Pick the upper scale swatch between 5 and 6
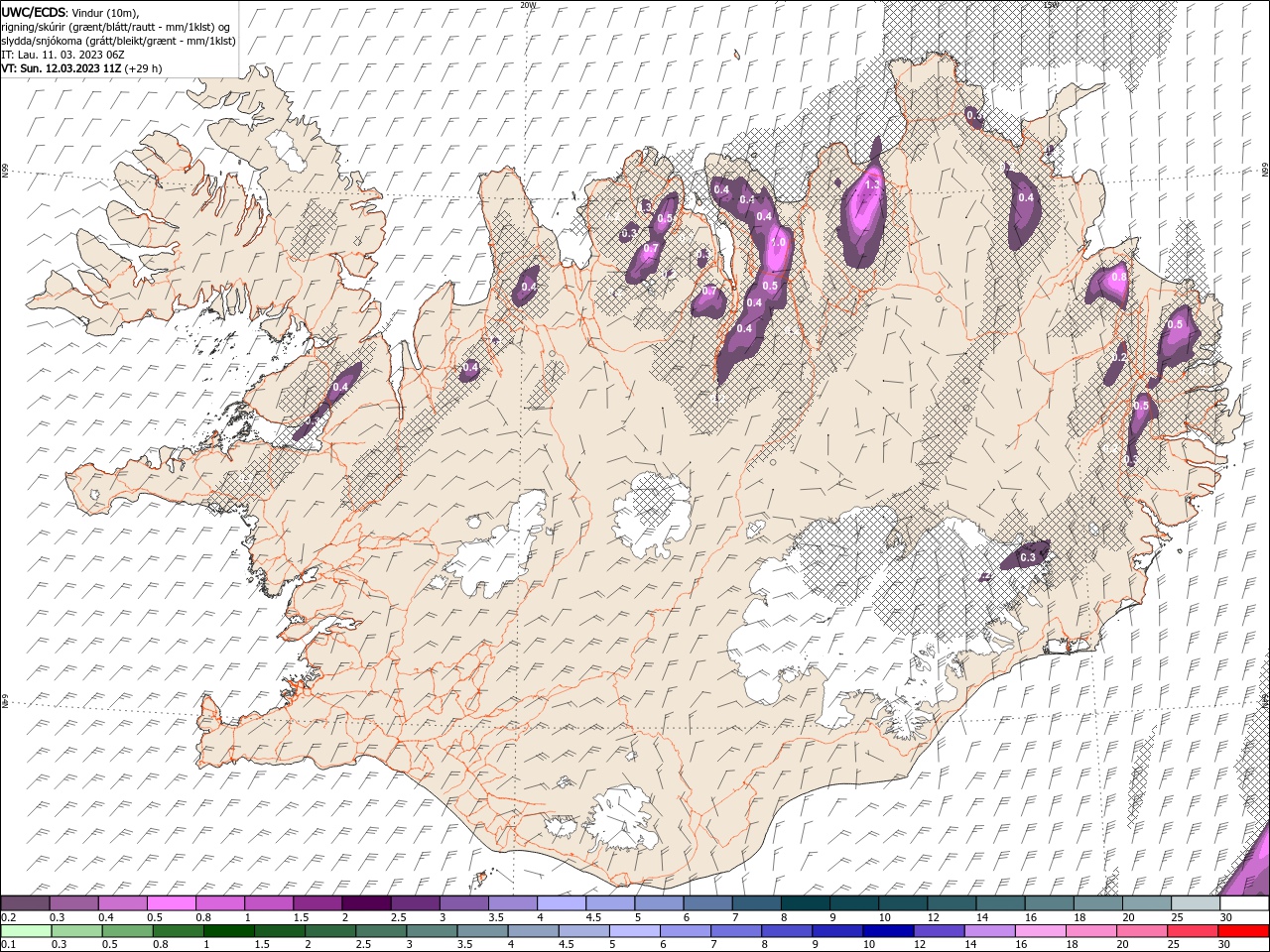The width and height of the screenshot is (1270, 952). pos(659,903)
